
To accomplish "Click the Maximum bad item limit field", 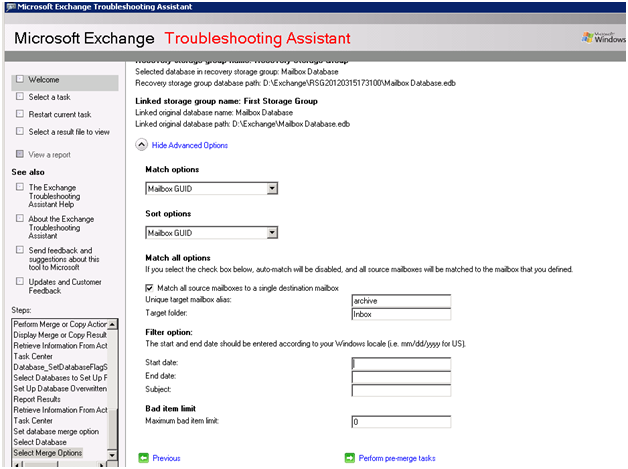I will pyautogui.click(x=401, y=422).
